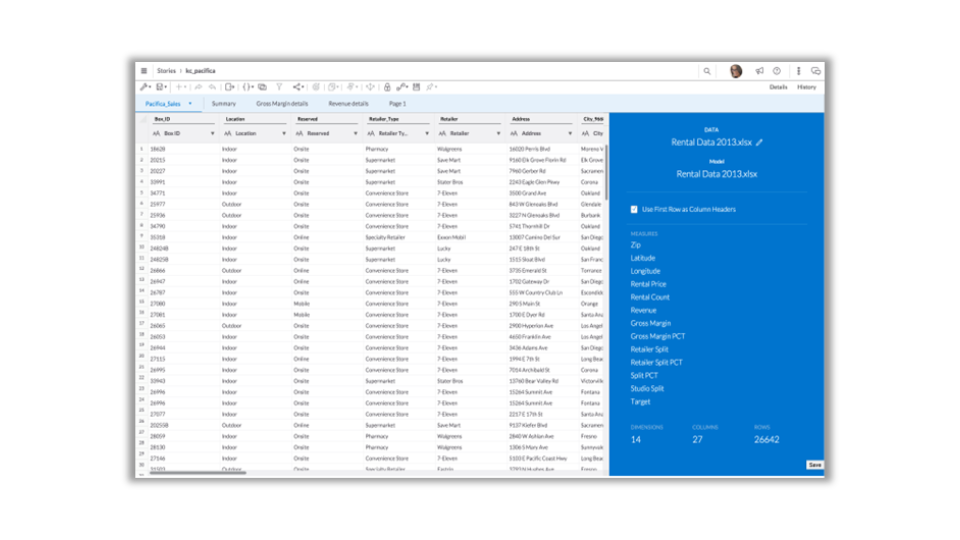The width and height of the screenshot is (960, 540).
Task: Click the padlock lock icon
Action: tap(387, 87)
